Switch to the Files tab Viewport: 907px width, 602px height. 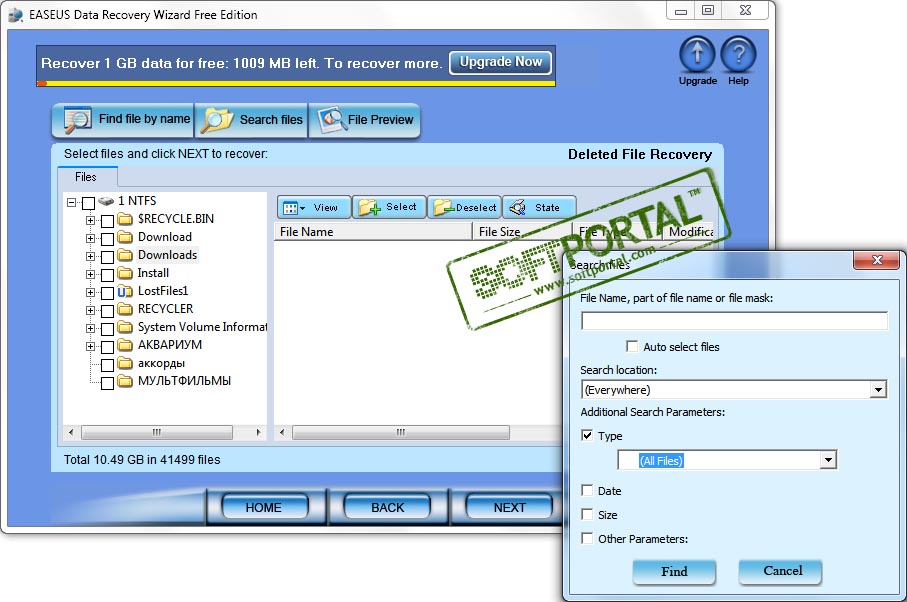(x=87, y=177)
